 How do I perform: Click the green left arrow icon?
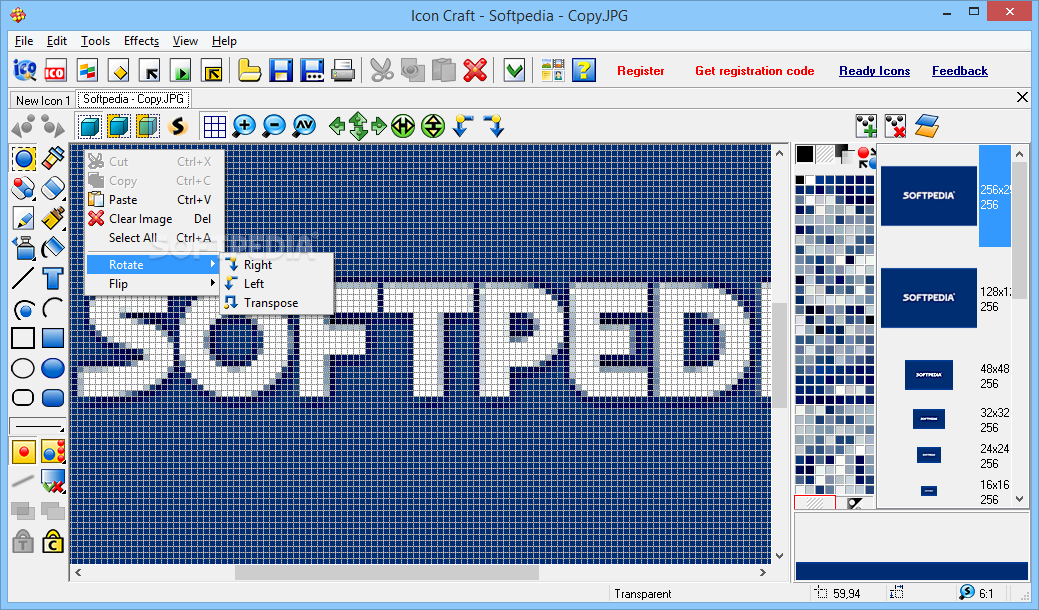coord(337,126)
